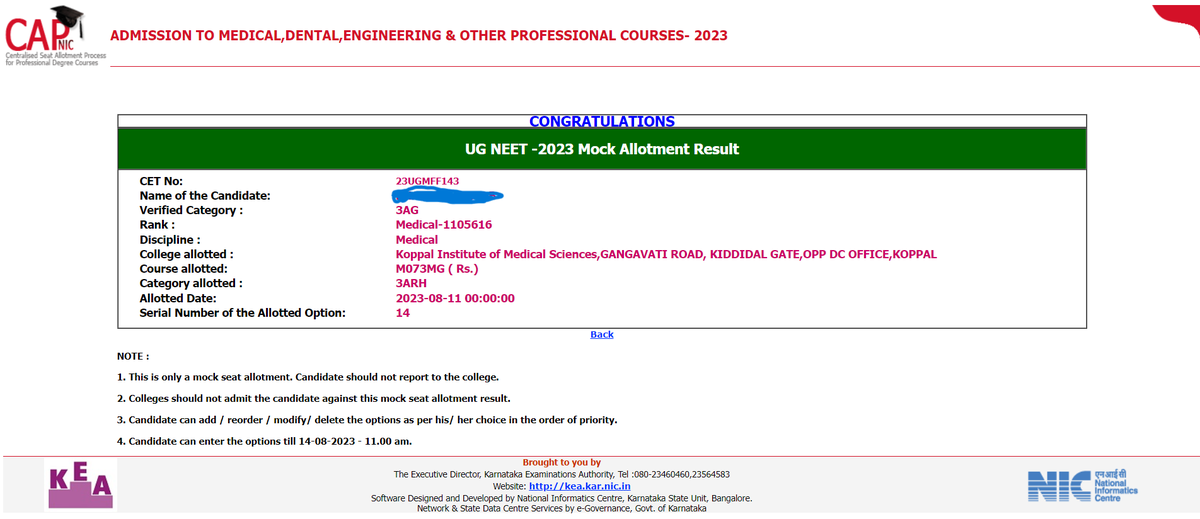Screen dimensions: 1200x519
Task: Click the Koppal Institute of Medical Sciences college name
Action: [x=666, y=254]
